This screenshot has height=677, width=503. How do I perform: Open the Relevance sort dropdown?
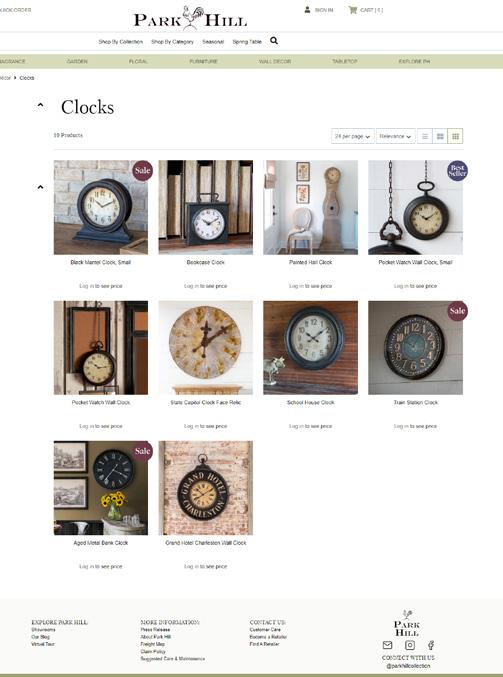point(395,136)
